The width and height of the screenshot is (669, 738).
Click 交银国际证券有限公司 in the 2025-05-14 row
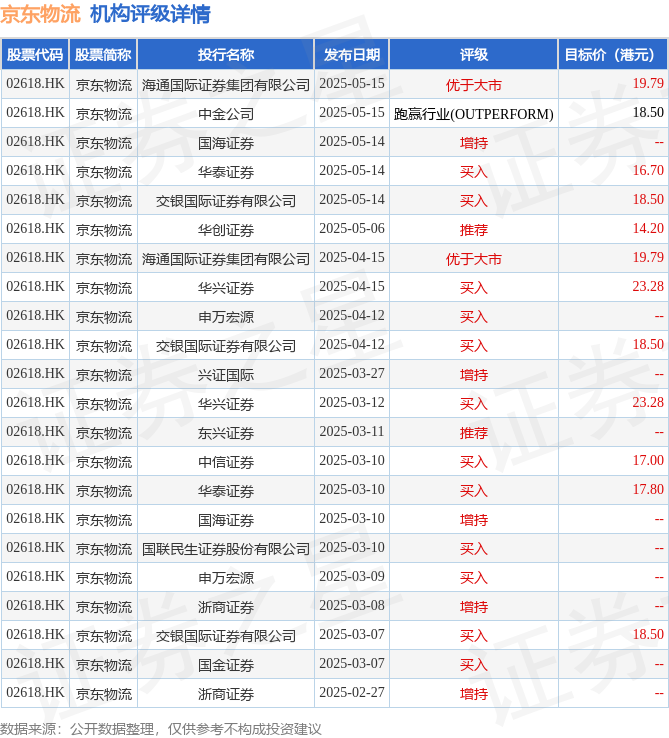click(x=226, y=201)
